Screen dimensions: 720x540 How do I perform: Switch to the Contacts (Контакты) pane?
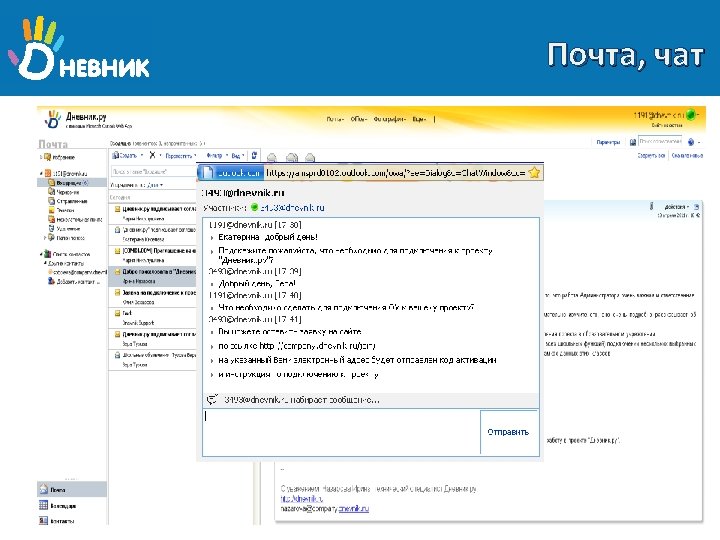[x=72, y=521]
